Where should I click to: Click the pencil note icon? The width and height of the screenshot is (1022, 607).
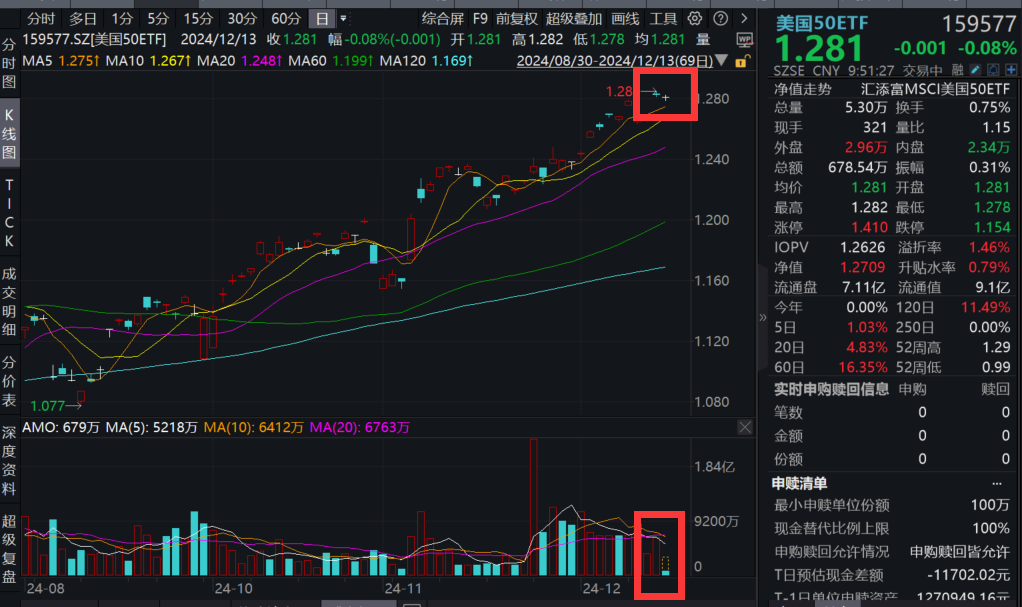pyautogui.click(x=975, y=70)
